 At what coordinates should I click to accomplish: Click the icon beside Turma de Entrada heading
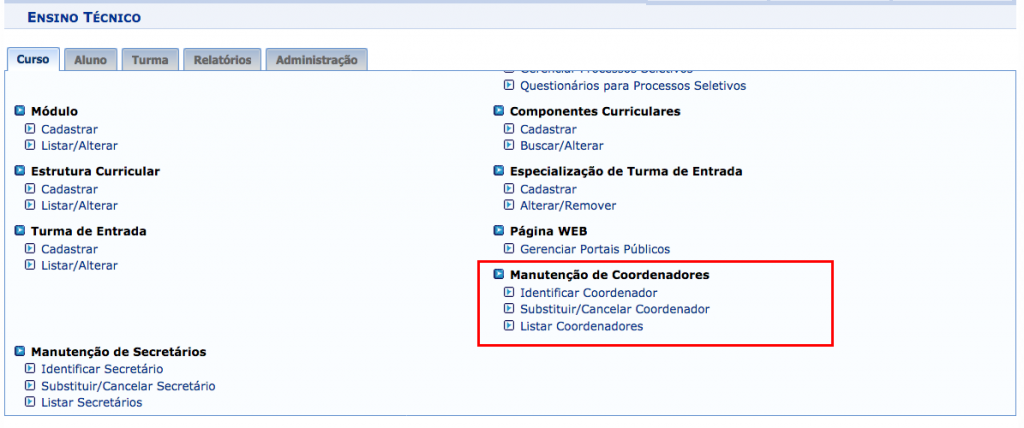pos(20,231)
